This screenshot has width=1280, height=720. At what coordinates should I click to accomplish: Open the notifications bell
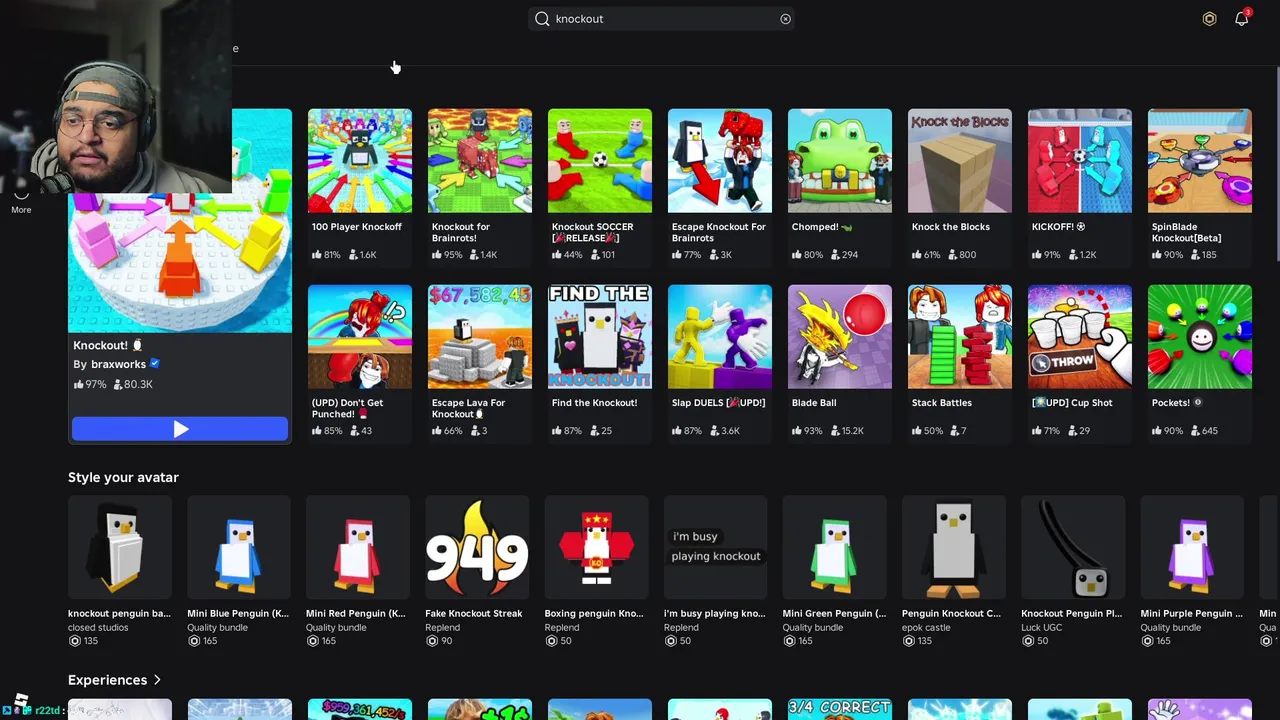pos(1241,19)
